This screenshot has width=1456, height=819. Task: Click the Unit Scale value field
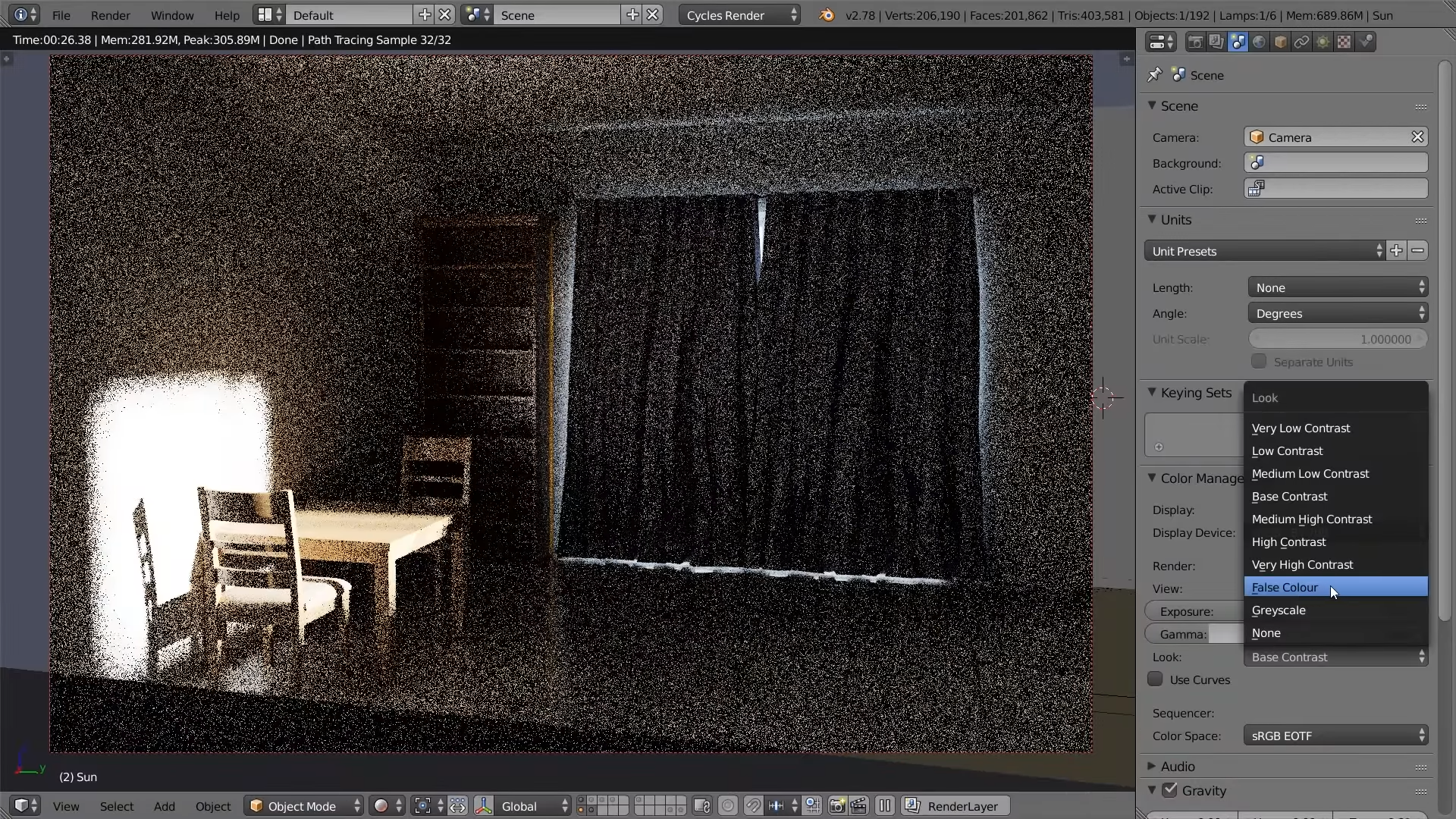click(1338, 339)
